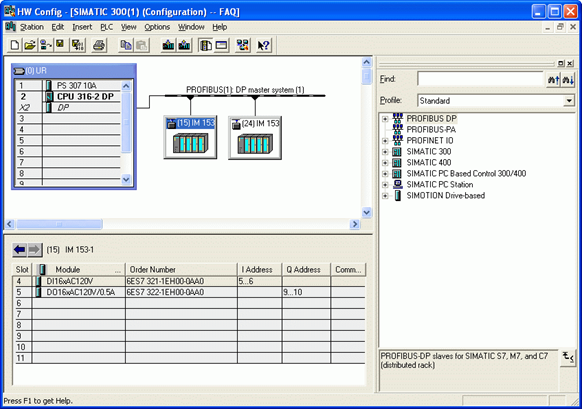
Task: Click the Find input field
Action: point(481,79)
